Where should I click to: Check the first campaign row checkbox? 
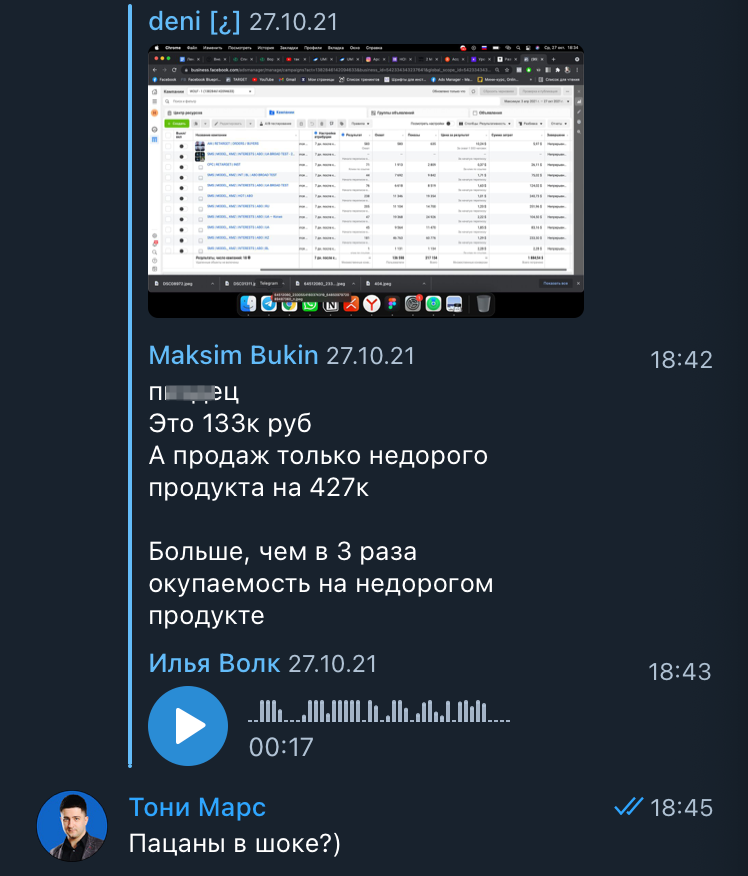click(168, 146)
